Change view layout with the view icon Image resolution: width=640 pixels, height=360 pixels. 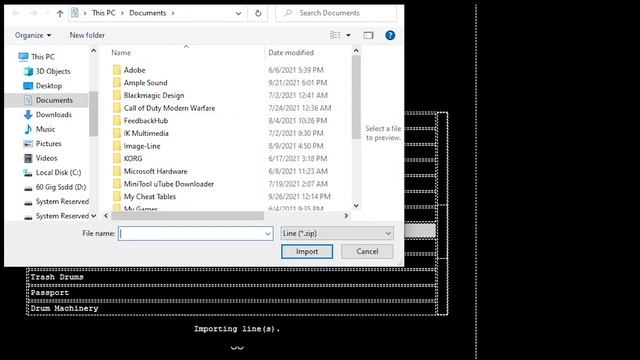pyautogui.click(x=335, y=36)
